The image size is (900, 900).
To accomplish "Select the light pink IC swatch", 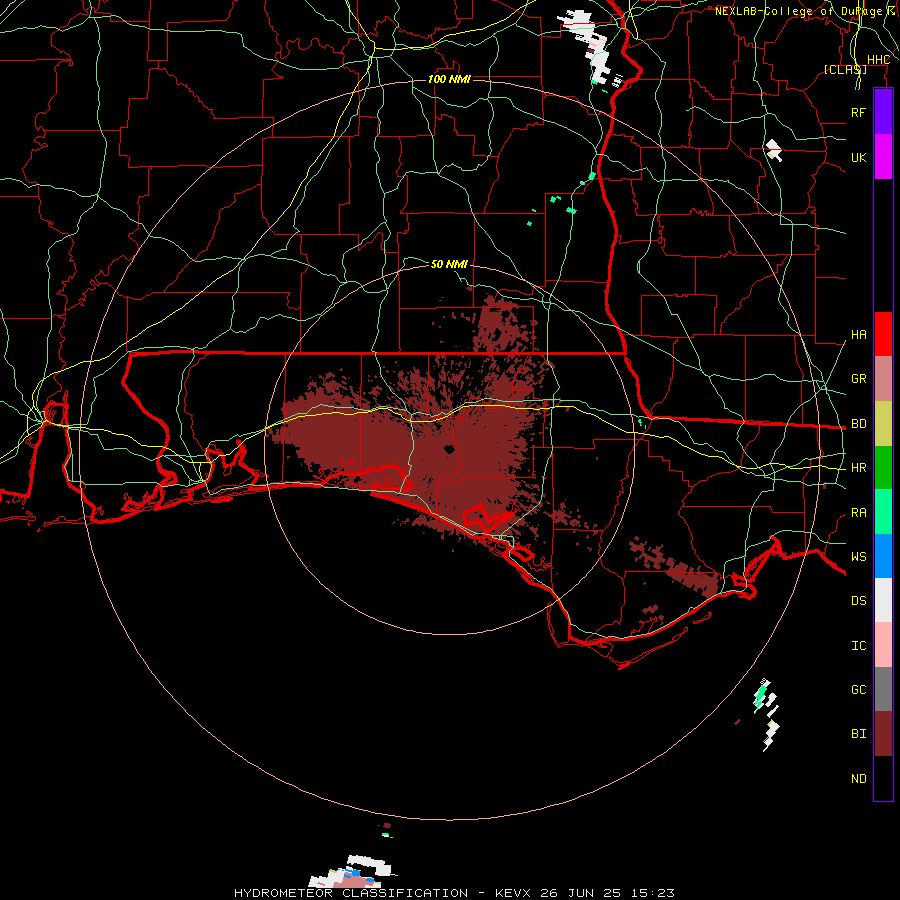I will pos(883,645).
